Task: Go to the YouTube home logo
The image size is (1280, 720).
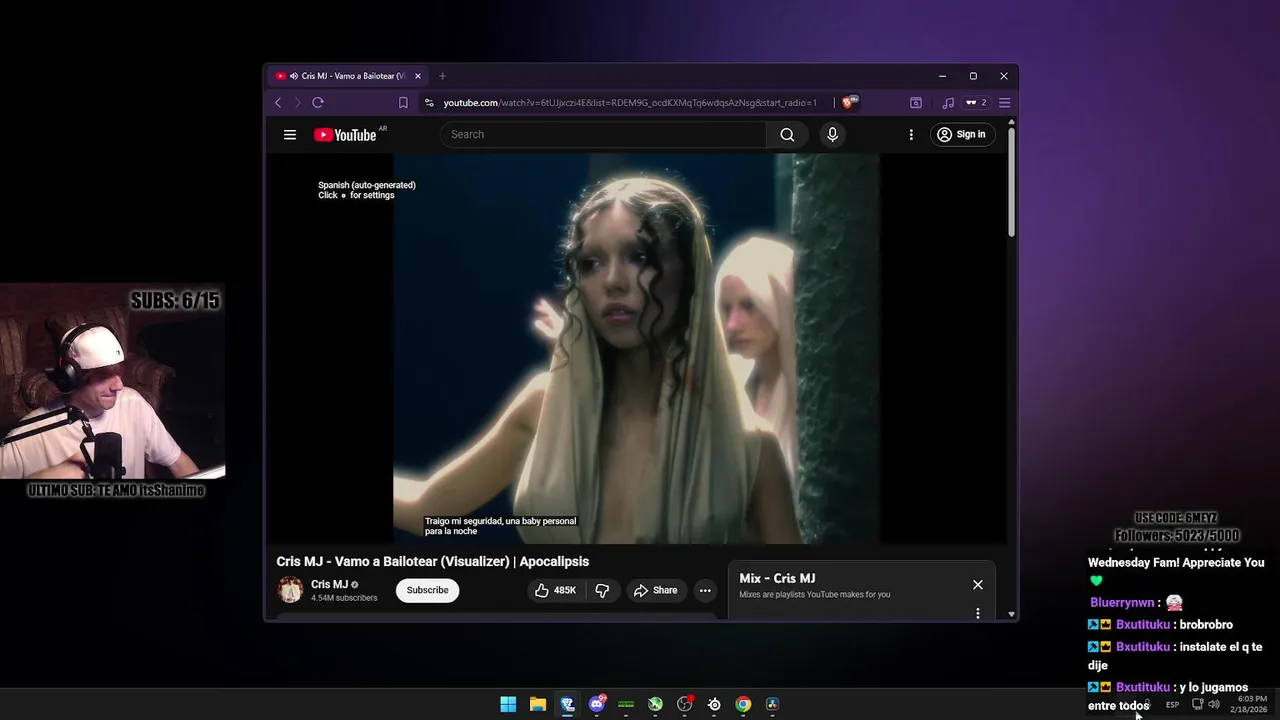Action: 345,135
